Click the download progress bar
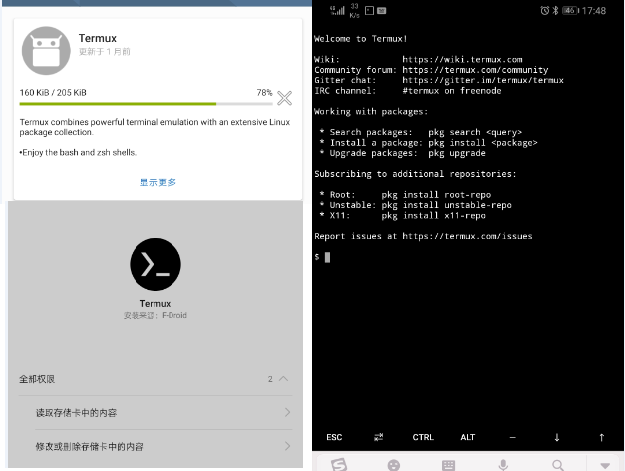The width and height of the screenshot is (625, 471). click(146, 104)
